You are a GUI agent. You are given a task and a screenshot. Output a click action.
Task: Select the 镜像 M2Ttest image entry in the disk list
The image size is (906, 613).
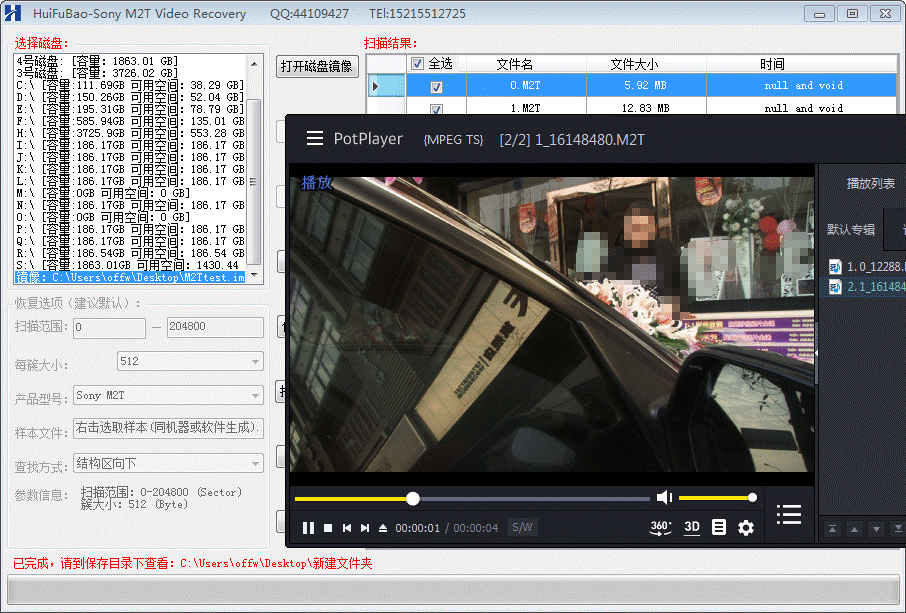click(130, 277)
